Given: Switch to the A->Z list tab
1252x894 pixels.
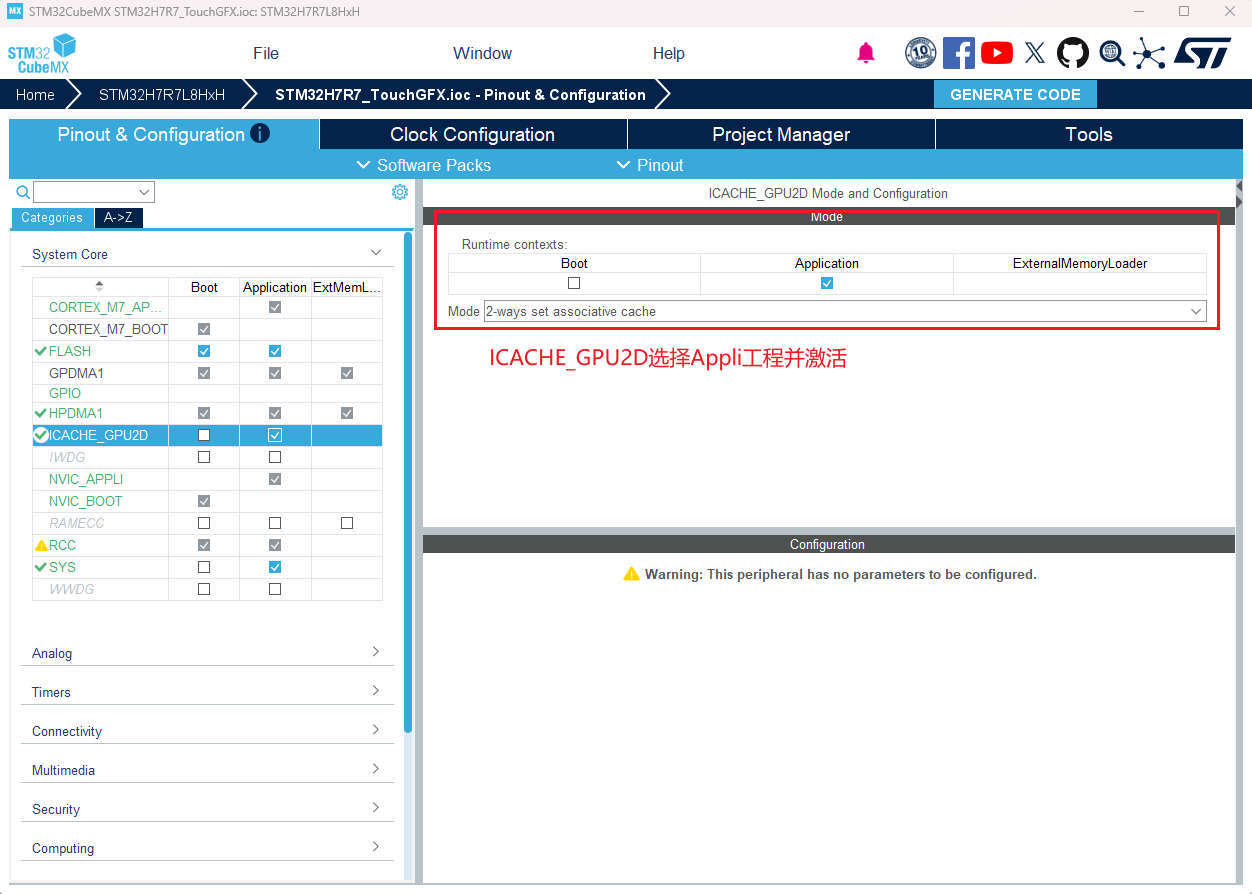Looking at the screenshot, I should [x=118, y=217].
